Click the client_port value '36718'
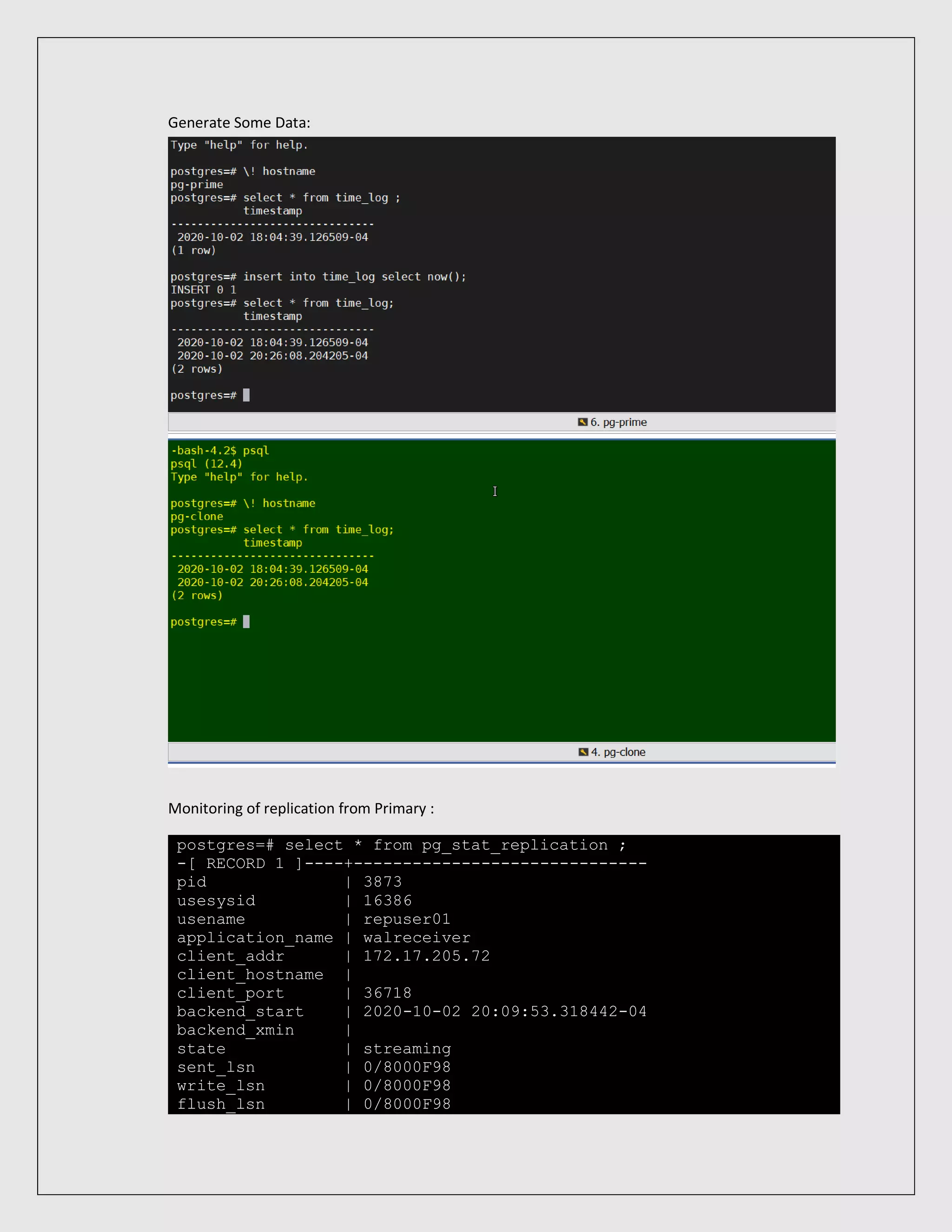The width and height of the screenshot is (952, 1232). coord(388,993)
